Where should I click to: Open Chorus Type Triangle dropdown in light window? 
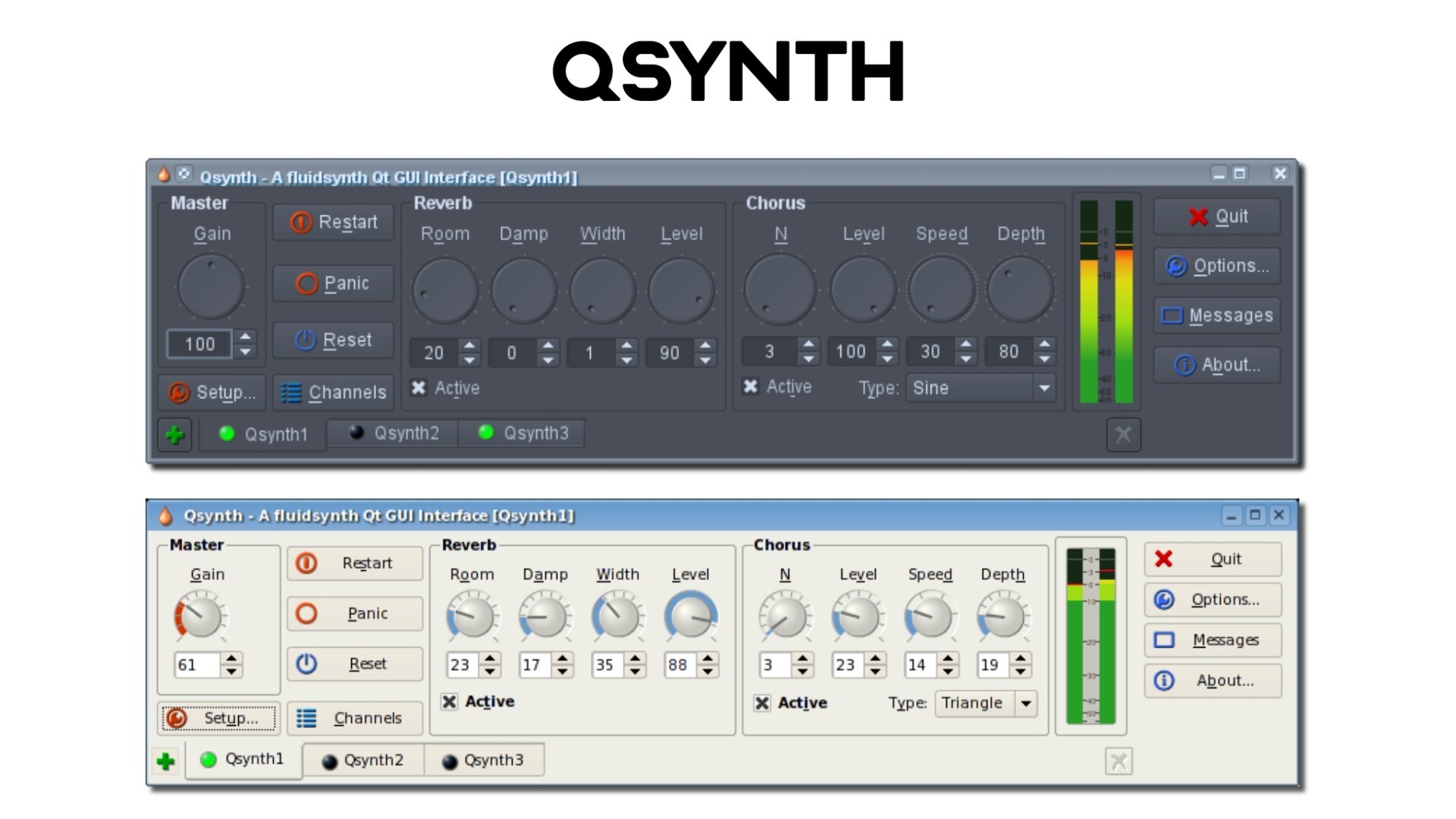pos(985,703)
